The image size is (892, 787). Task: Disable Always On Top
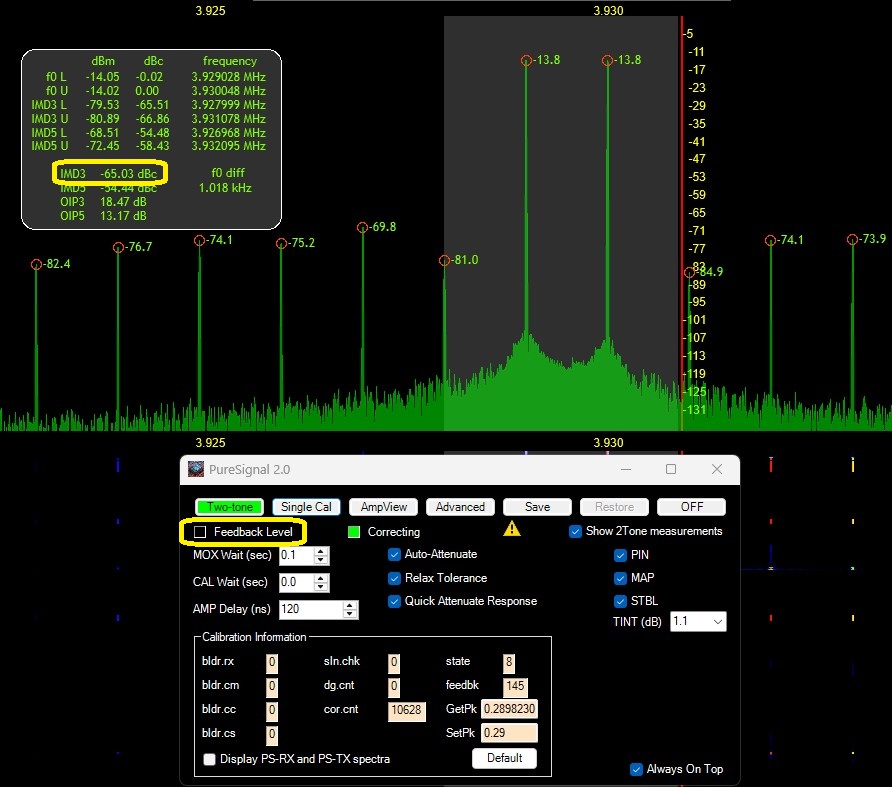pyautogui.click(x=636, y=769)
